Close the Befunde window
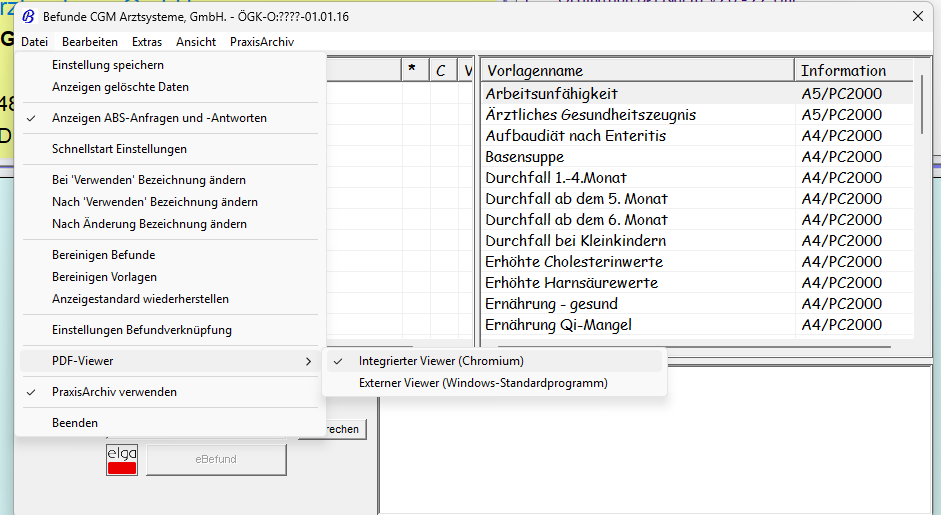The width and height of the screenshot is (941, 515). click(918, 16)
